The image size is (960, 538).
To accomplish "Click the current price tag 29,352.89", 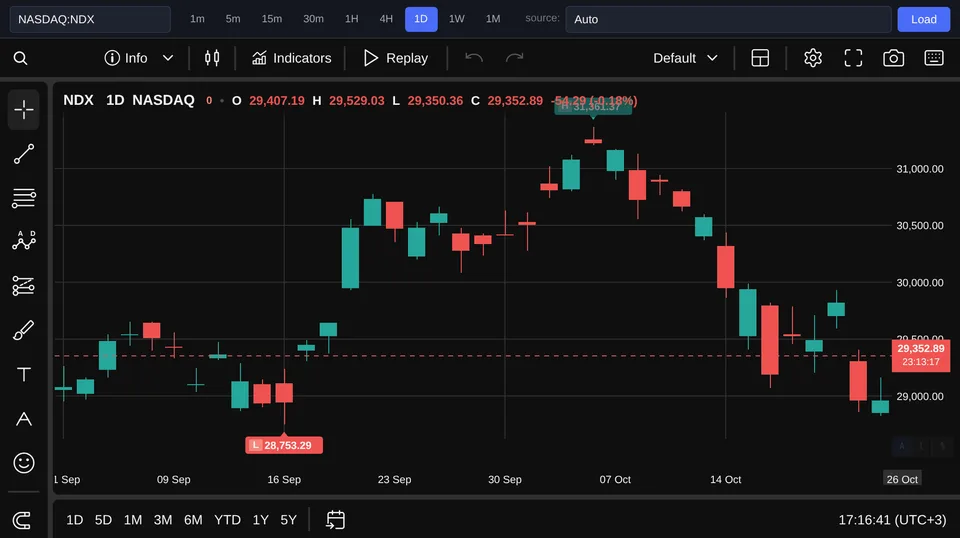I will (x=921, y=355).
